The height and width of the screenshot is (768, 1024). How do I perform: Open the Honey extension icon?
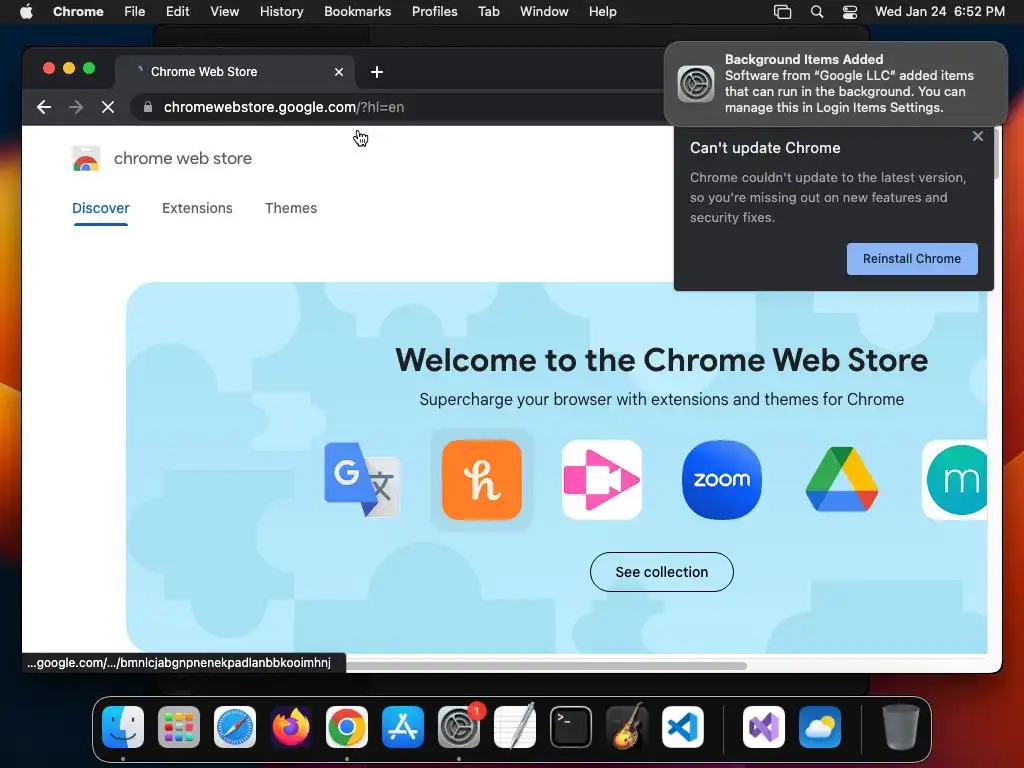click(x=482, y=479)
